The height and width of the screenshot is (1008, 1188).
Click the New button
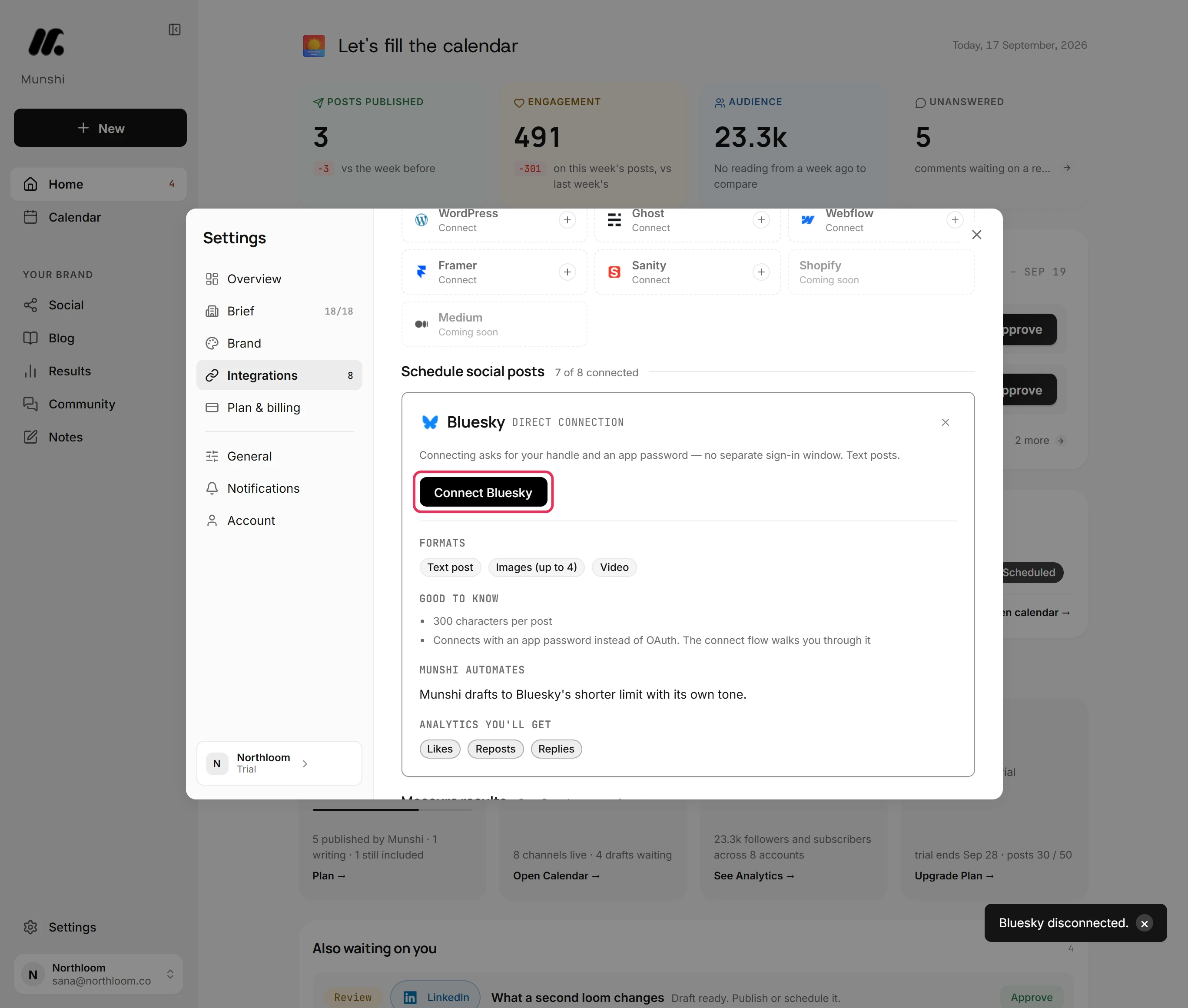point(100,128)
